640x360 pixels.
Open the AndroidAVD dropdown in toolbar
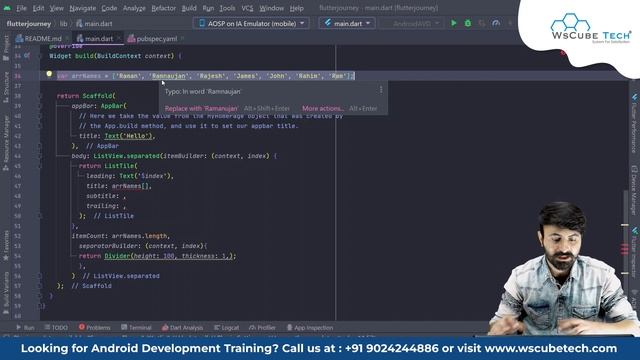[x=411, y=23]
